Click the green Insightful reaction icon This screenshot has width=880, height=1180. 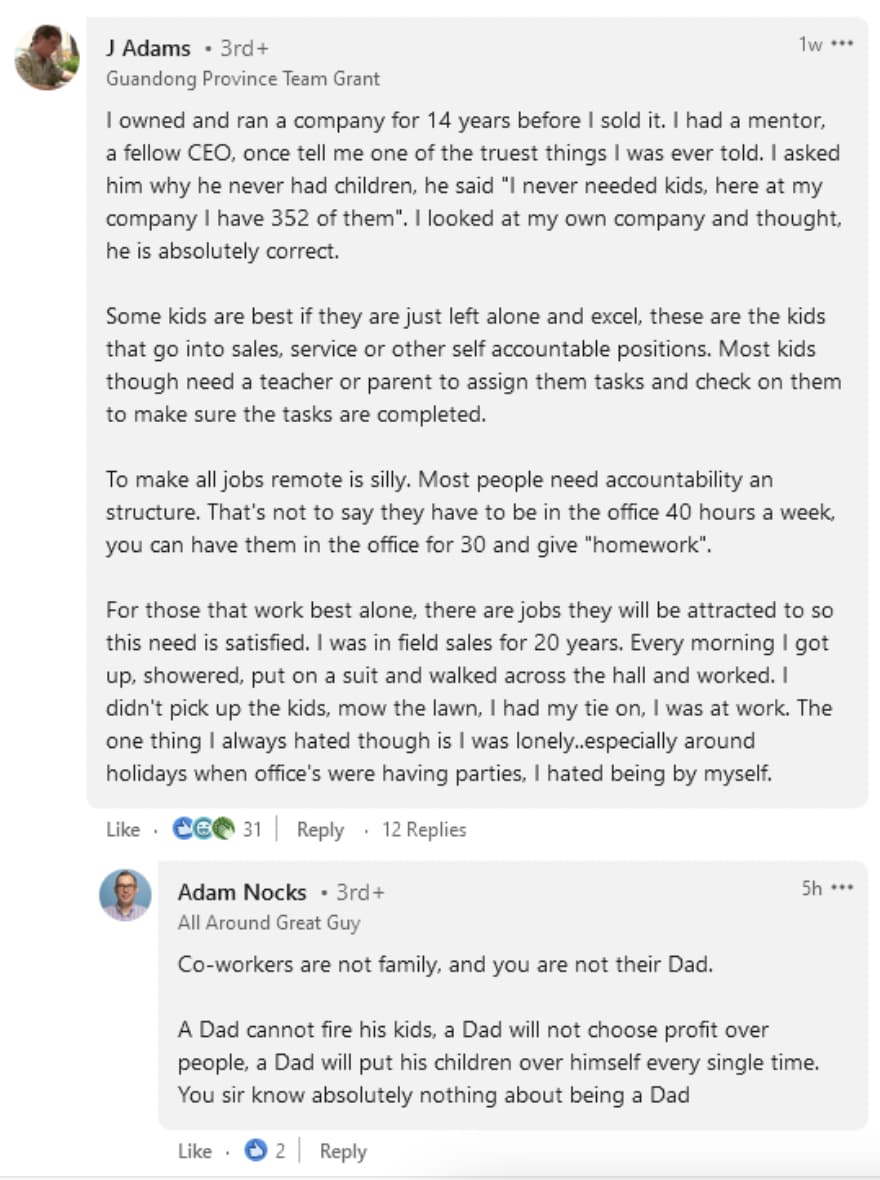click(x=223, y=830)
